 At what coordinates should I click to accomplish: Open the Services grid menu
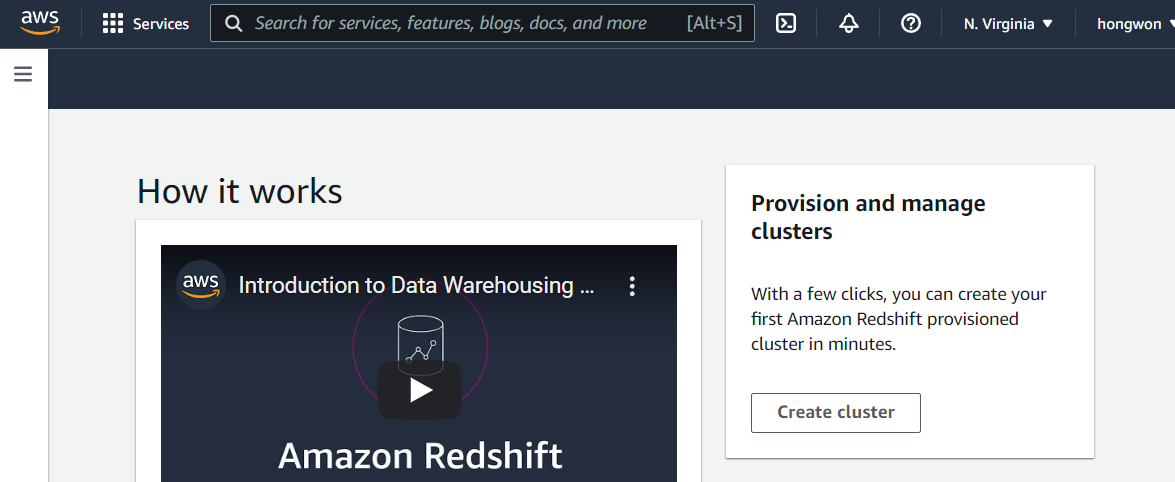(x=112, y=23)
